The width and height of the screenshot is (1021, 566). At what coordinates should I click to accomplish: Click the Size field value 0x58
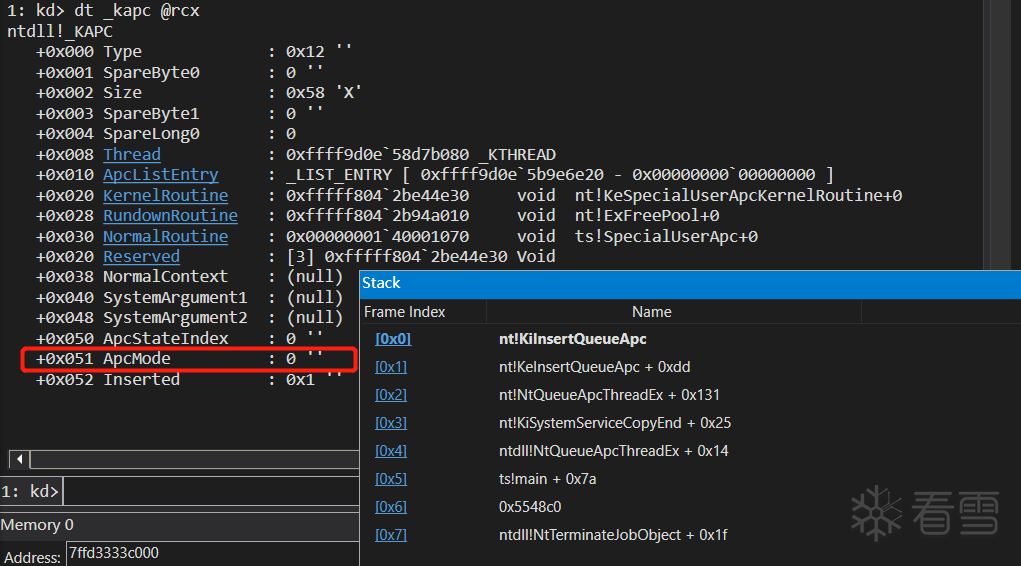point(305,92)
